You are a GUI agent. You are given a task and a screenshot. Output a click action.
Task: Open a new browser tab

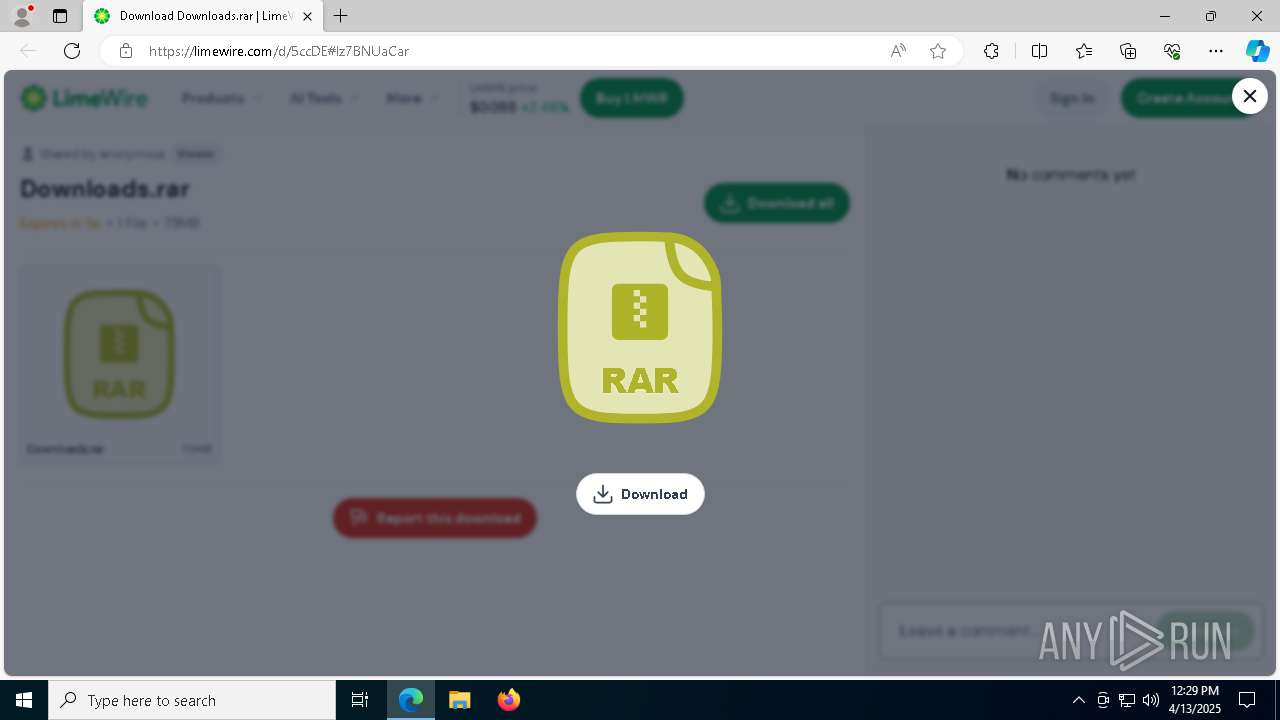341,16
